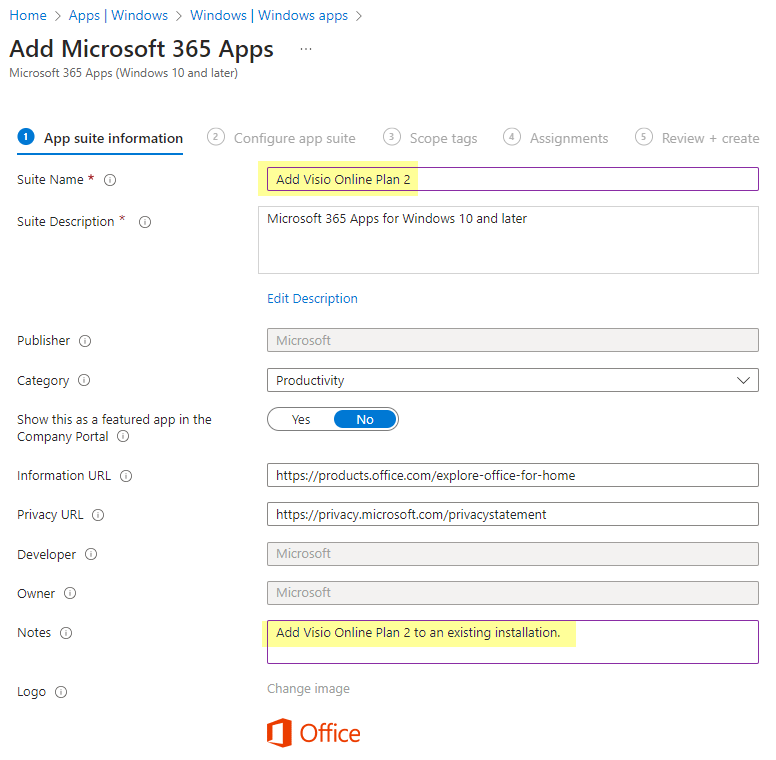Select No on the featured app toggle
This screenshot has width=776, height=760.
(x=365, y=420)
